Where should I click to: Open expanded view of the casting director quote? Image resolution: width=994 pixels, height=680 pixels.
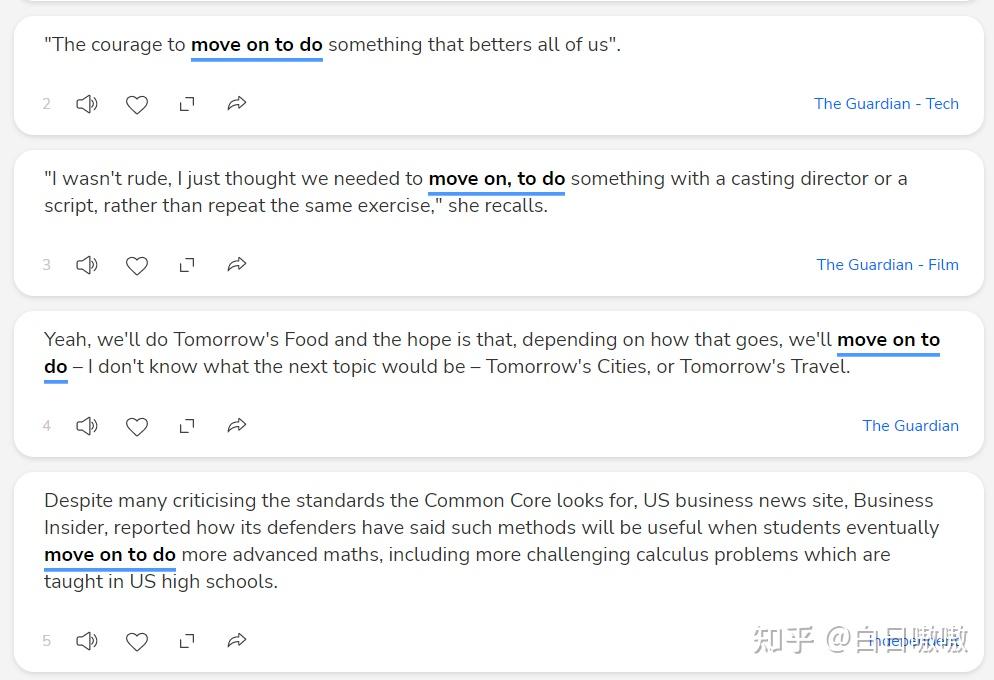pyautogui.click(x=187, y=264)
